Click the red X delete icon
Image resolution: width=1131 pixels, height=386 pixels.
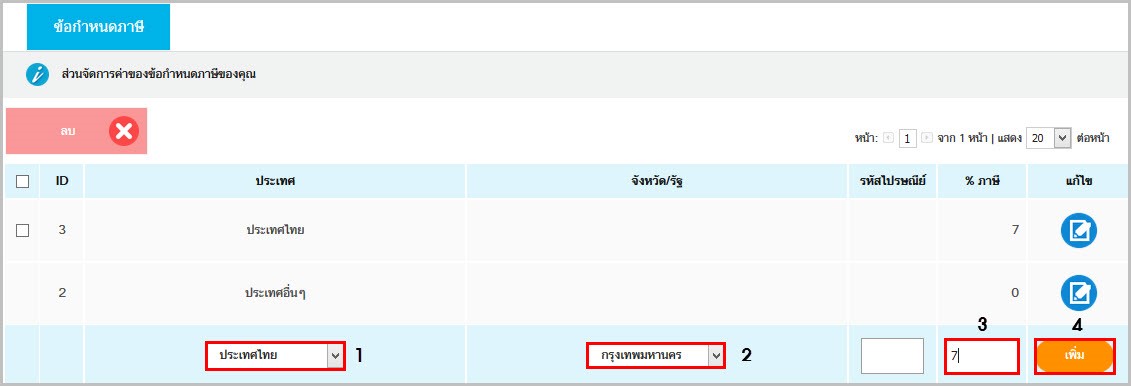[x=124, y=131]
